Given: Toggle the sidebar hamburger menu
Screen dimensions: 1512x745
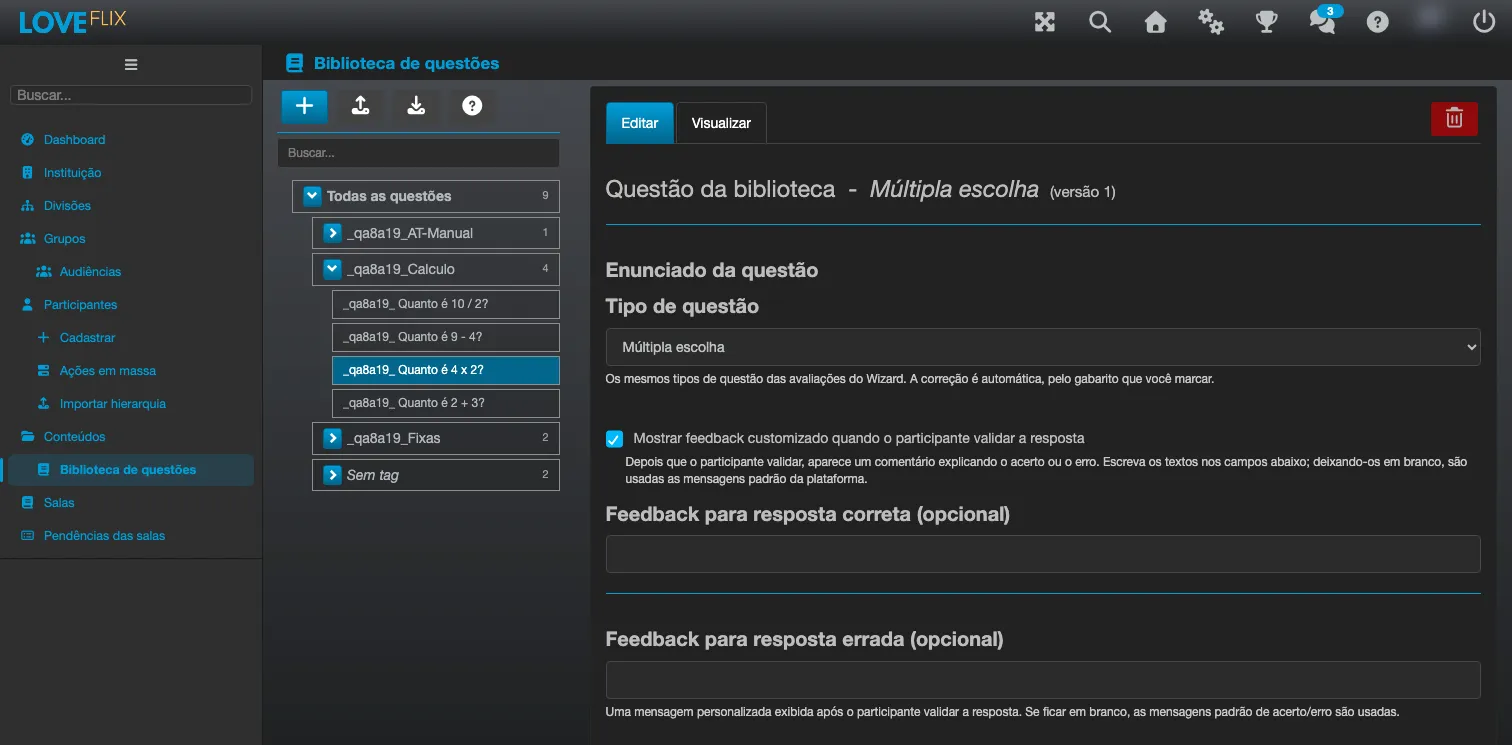Looking at the screenshot, I should point(131,65).
